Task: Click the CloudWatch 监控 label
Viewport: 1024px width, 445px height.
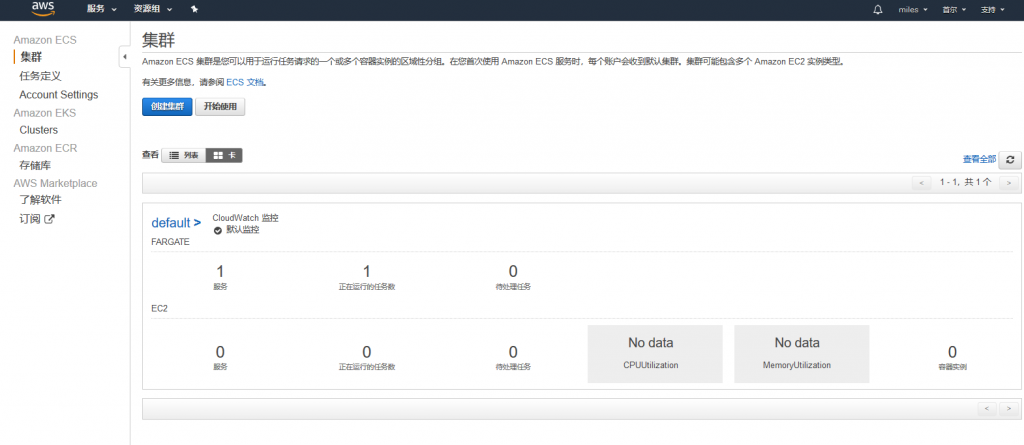Action: tap(246, 218)
